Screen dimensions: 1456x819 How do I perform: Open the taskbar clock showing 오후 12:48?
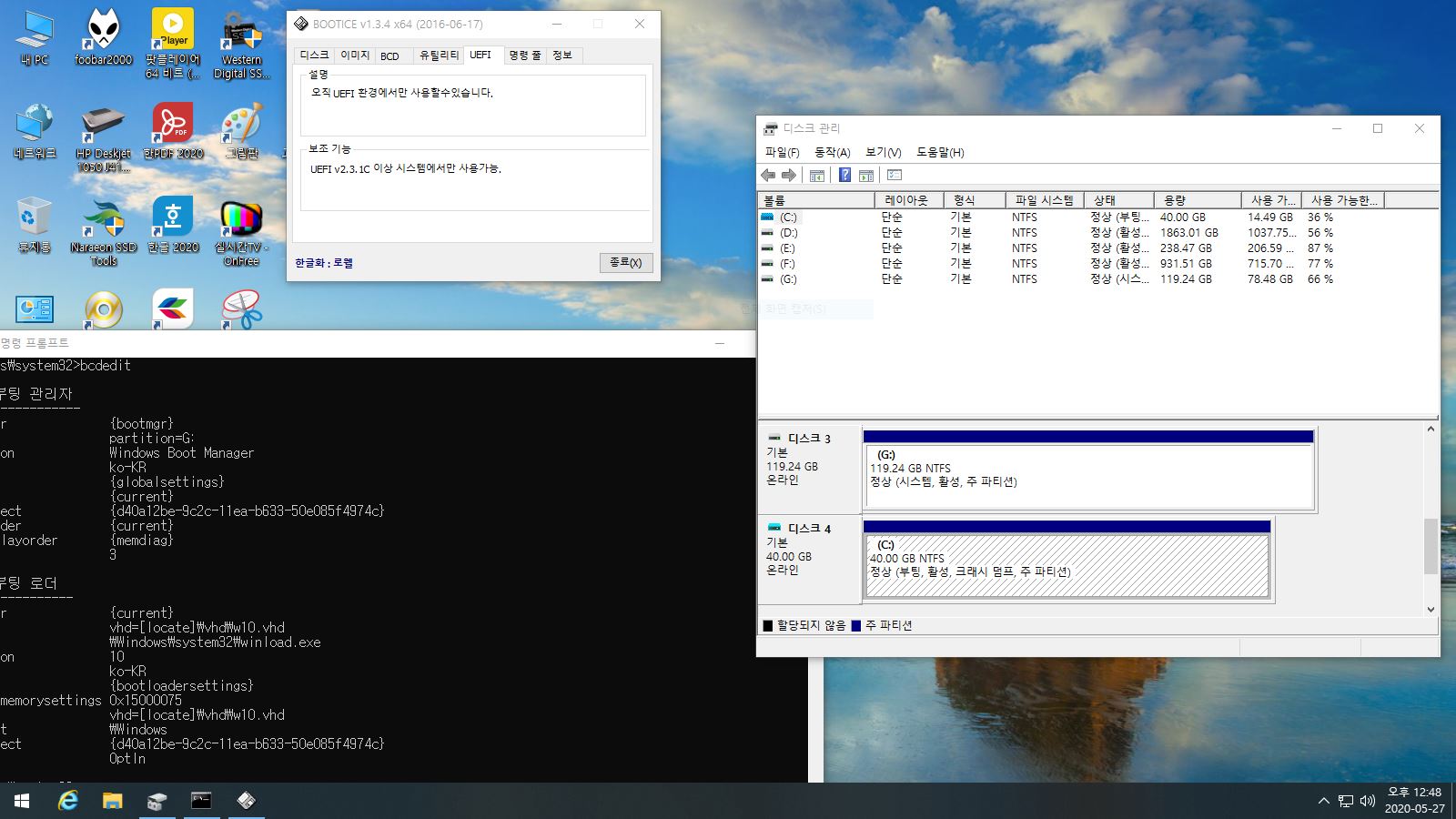[1414, 801]
